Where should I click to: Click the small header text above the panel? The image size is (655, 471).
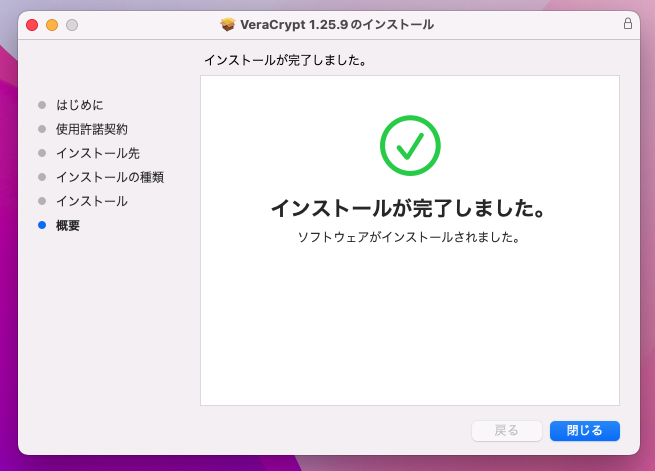tap(284, 61)
